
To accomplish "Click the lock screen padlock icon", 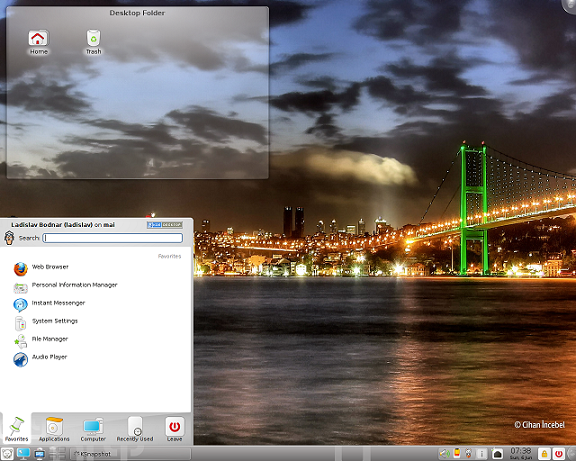I will (544, 454).
